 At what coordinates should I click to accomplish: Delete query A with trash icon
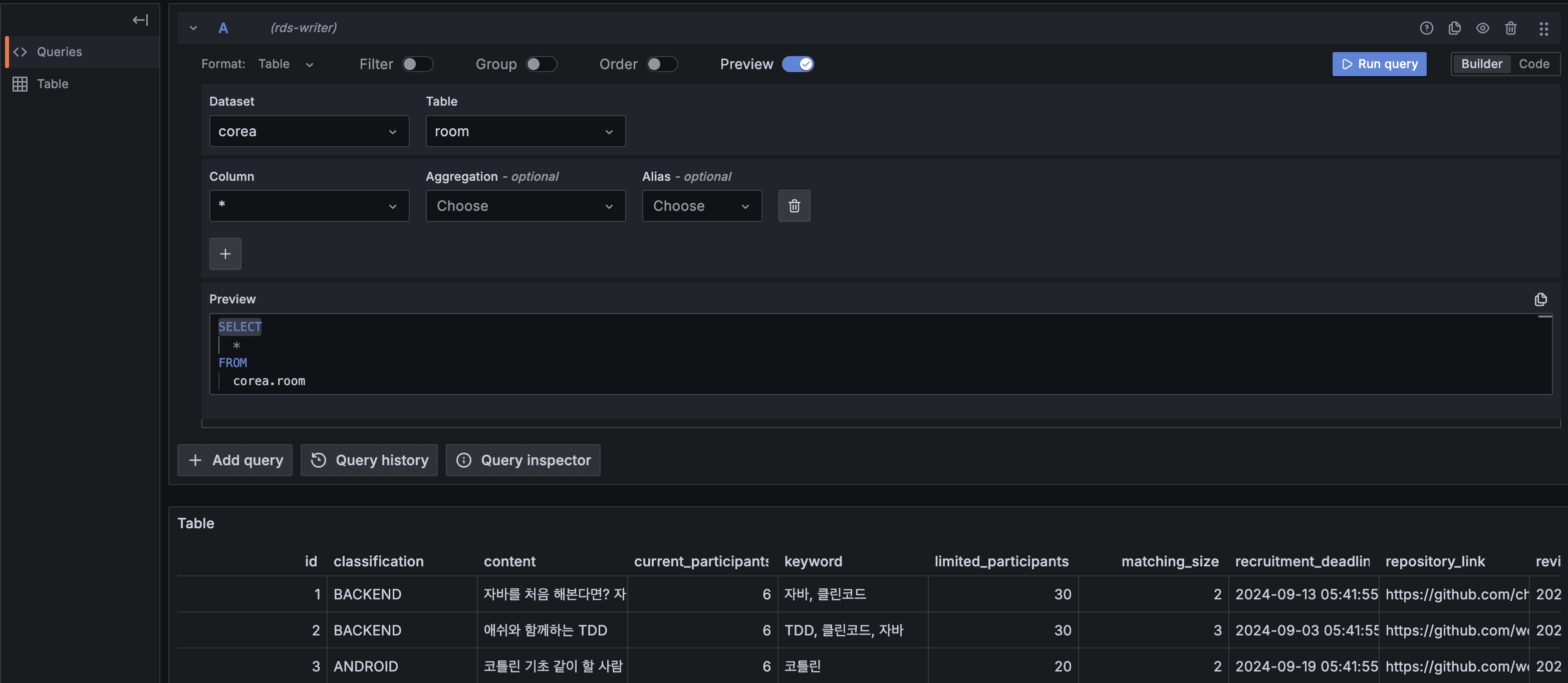1510,28
